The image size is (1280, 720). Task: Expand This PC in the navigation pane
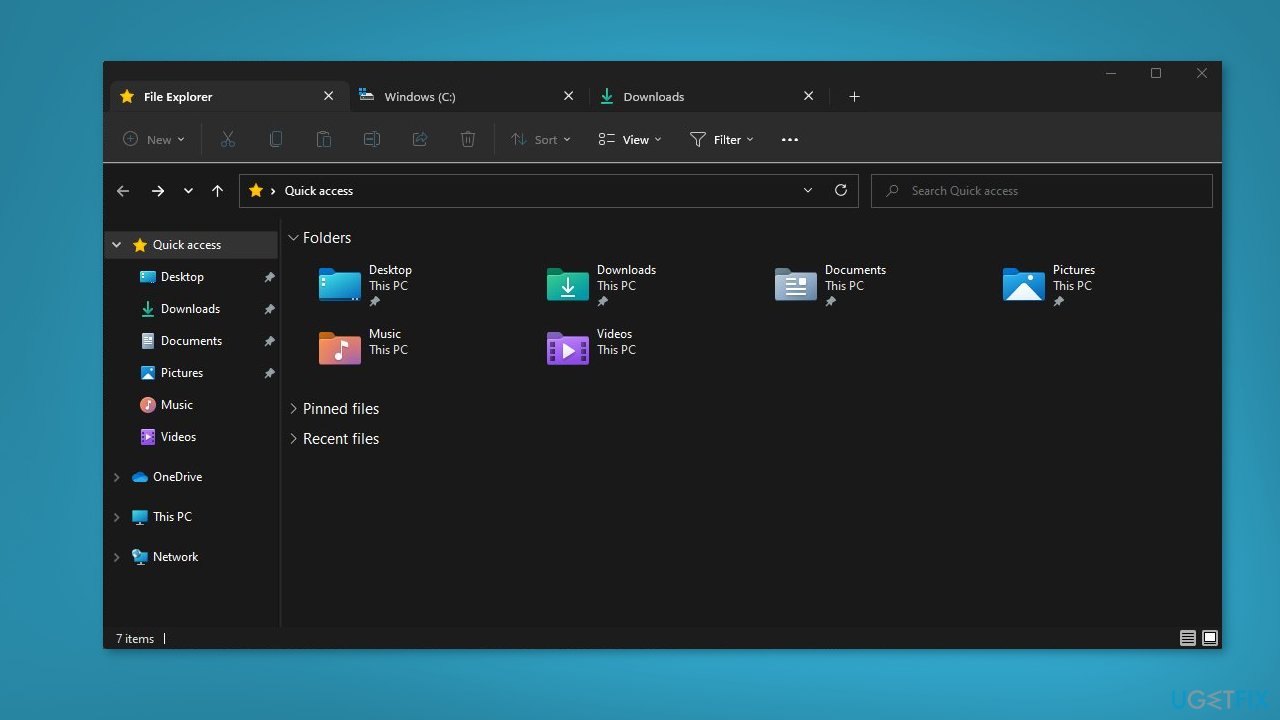tap(116, 516)
